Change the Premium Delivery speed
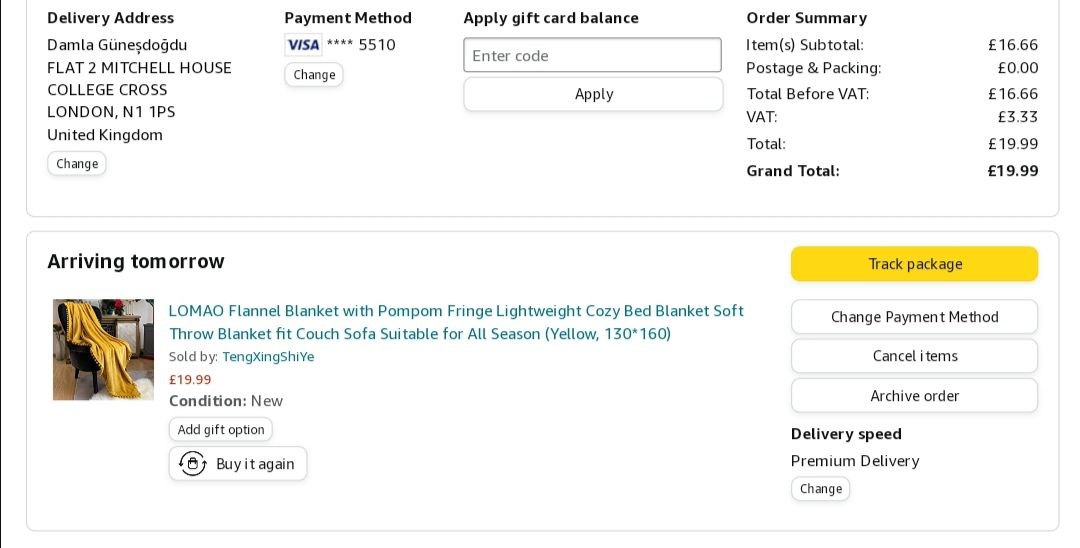Viewport: 1080px width, 548px height. tap(820, 489)
